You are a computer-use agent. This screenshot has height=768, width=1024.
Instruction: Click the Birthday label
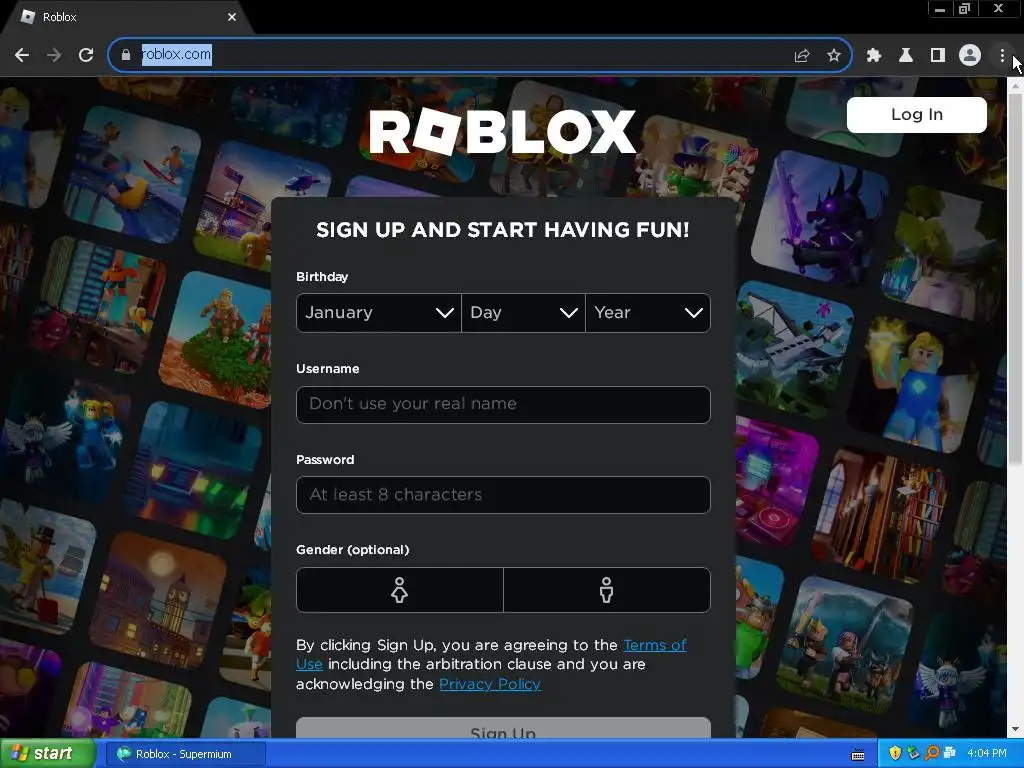click(322, 277)
